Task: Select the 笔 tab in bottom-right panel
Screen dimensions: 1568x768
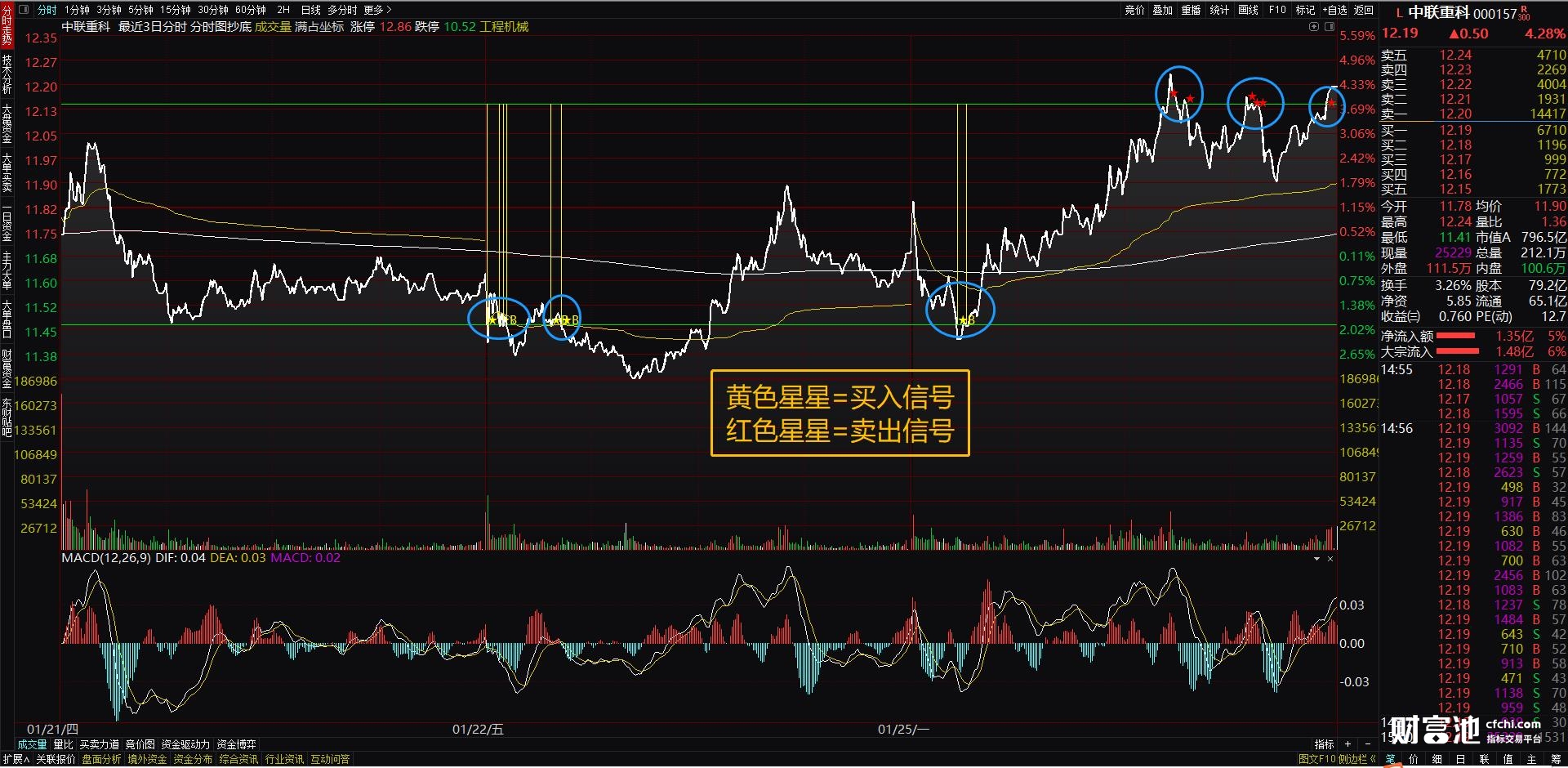Action: (1390, 759)
